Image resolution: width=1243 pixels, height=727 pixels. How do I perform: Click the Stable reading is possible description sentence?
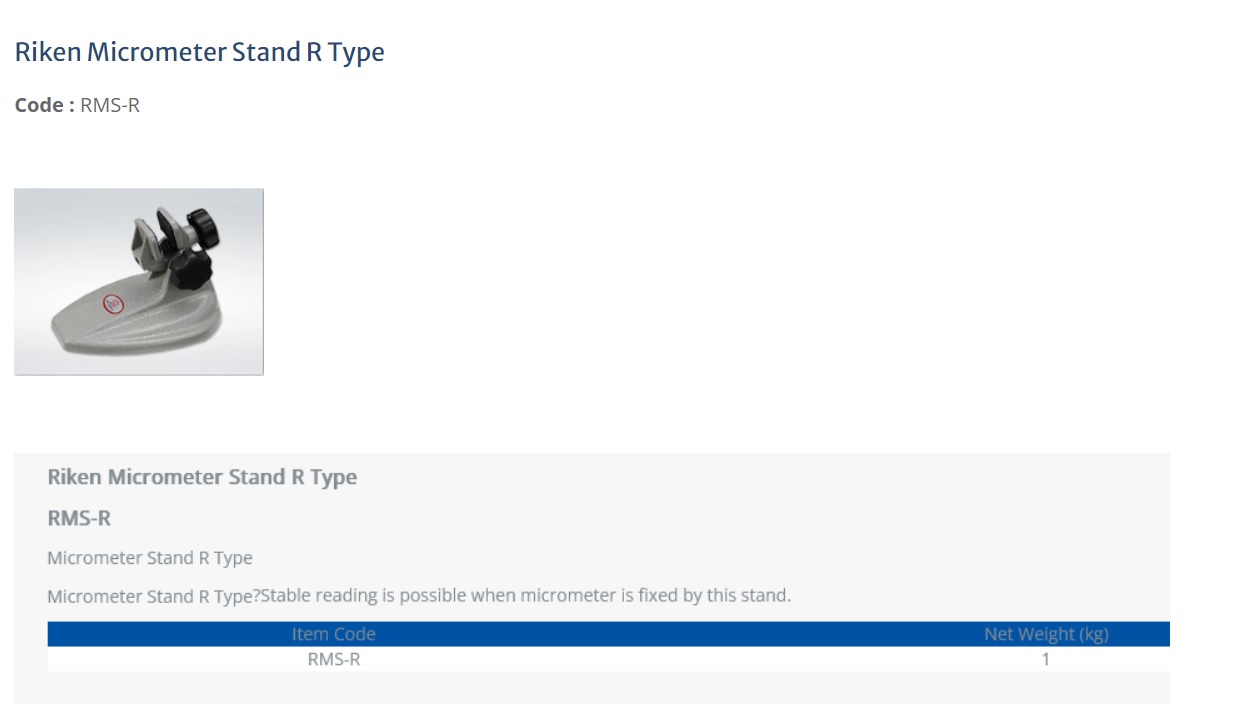coord(525,596)
